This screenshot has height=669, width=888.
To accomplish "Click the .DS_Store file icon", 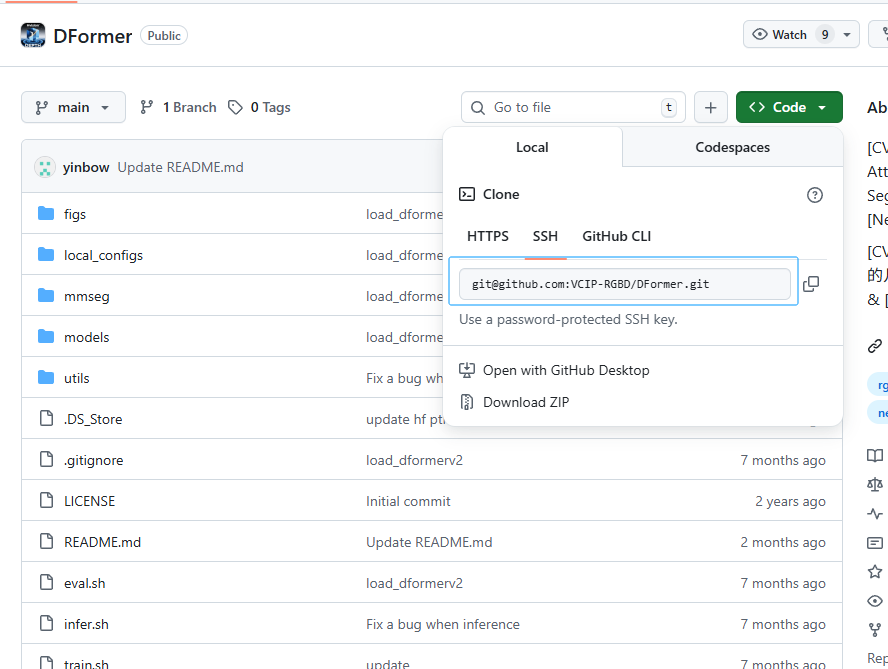I will tap(46, 418).
